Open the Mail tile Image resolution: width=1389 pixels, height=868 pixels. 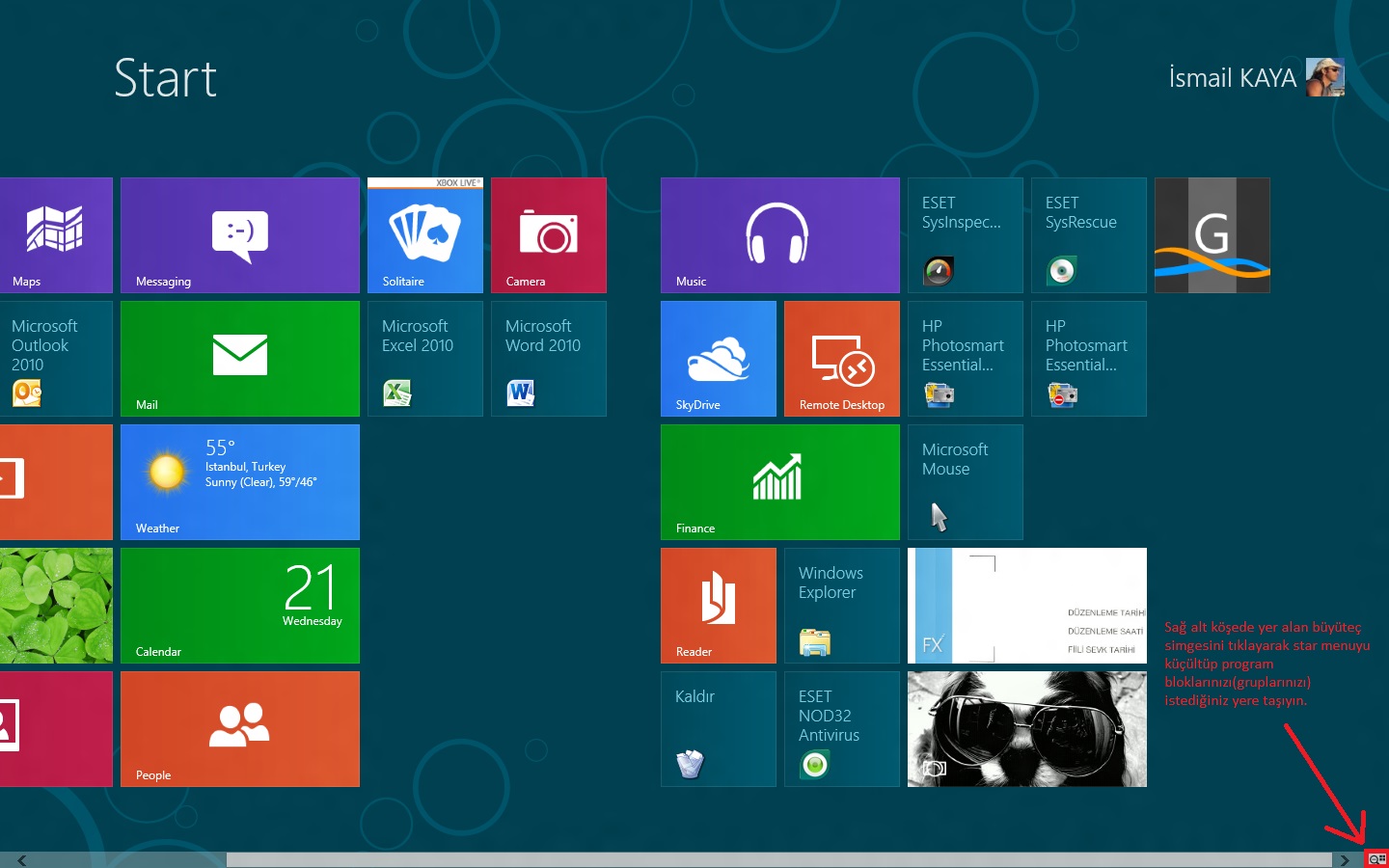pyautogui.click(x=240, y=359)
